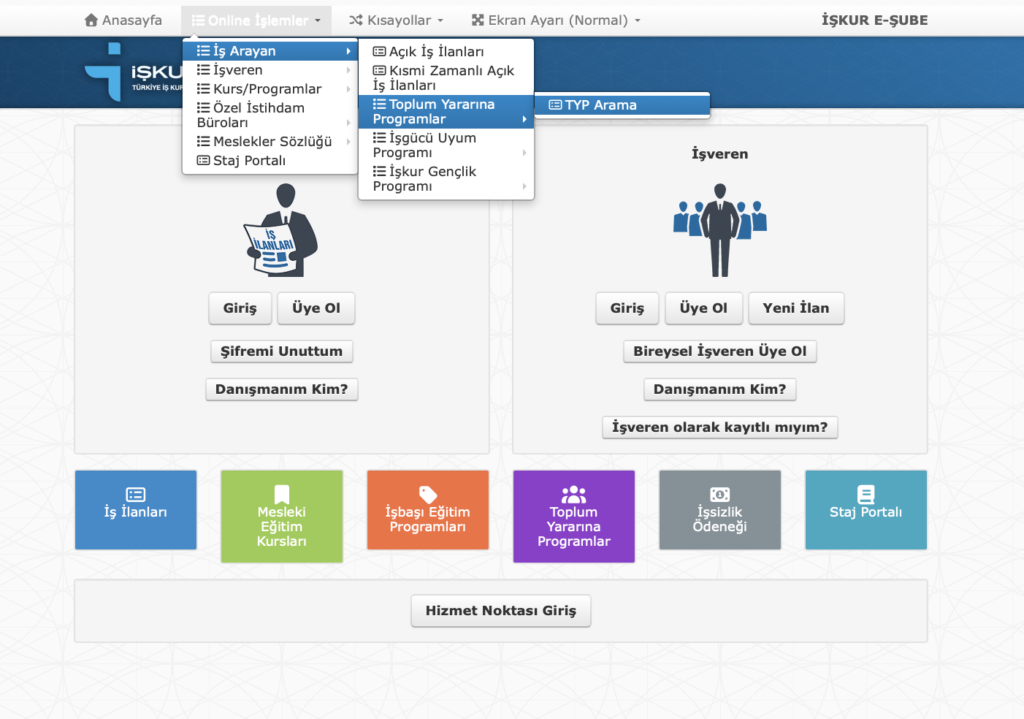
Task: Open the orange İşbaşı Eğitim Programları tile
Action: point(427,510)
